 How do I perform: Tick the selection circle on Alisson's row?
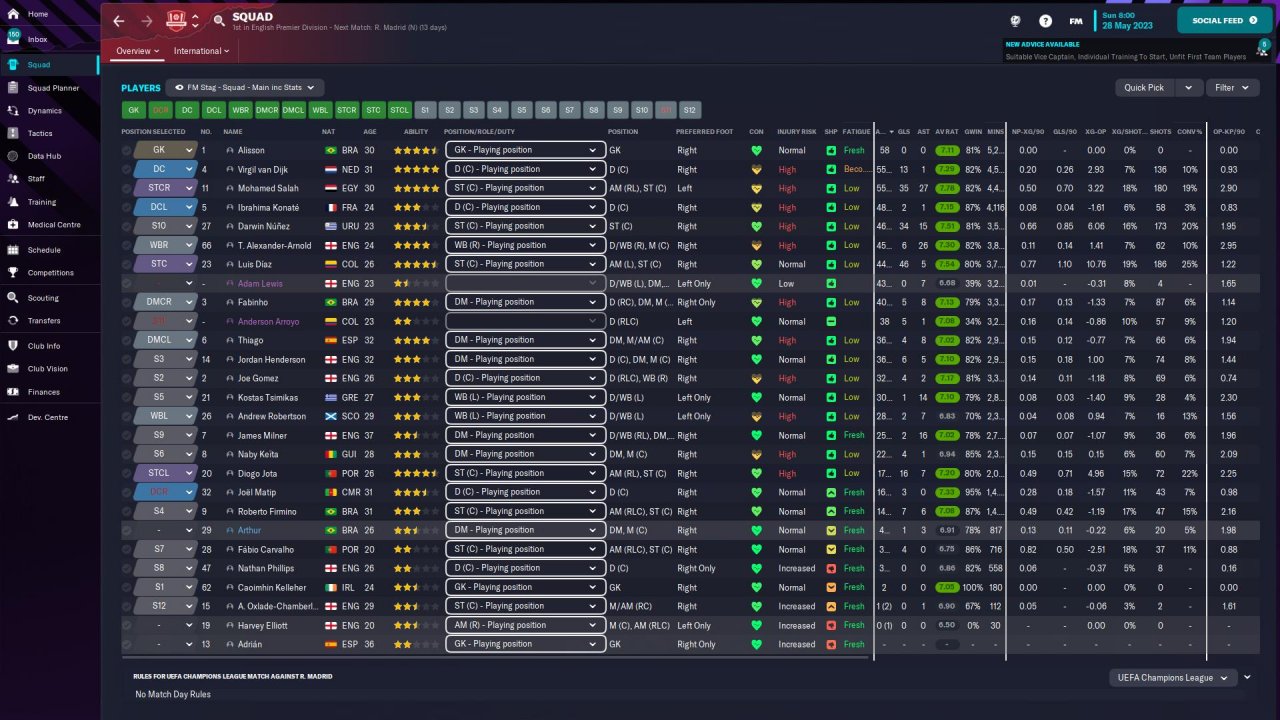pos(127,150)
